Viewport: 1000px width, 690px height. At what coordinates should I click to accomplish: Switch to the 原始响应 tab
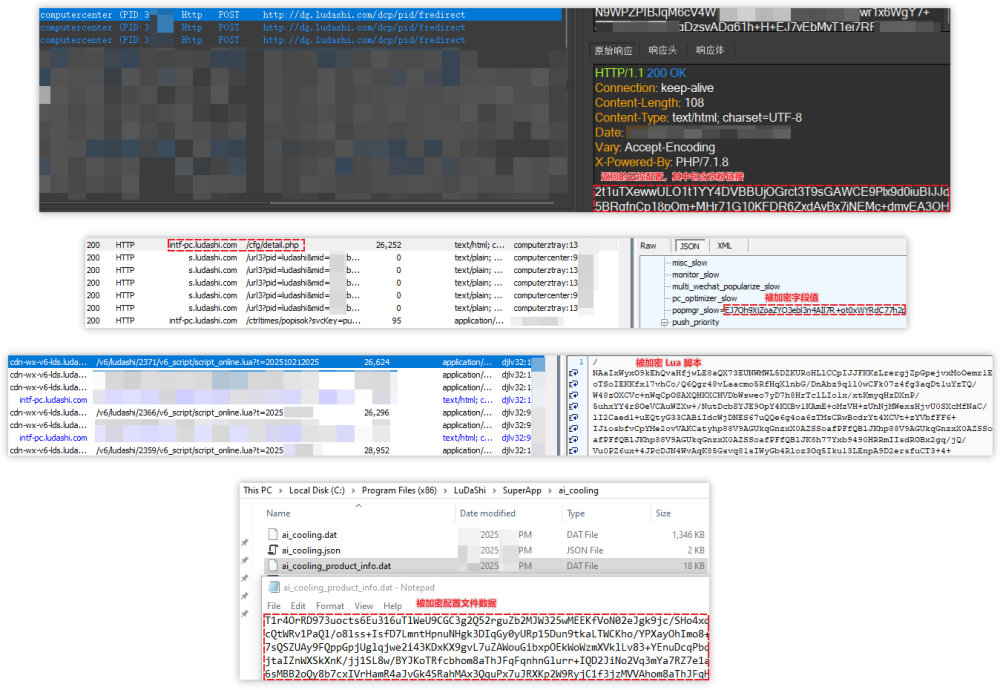click(614, 50)
